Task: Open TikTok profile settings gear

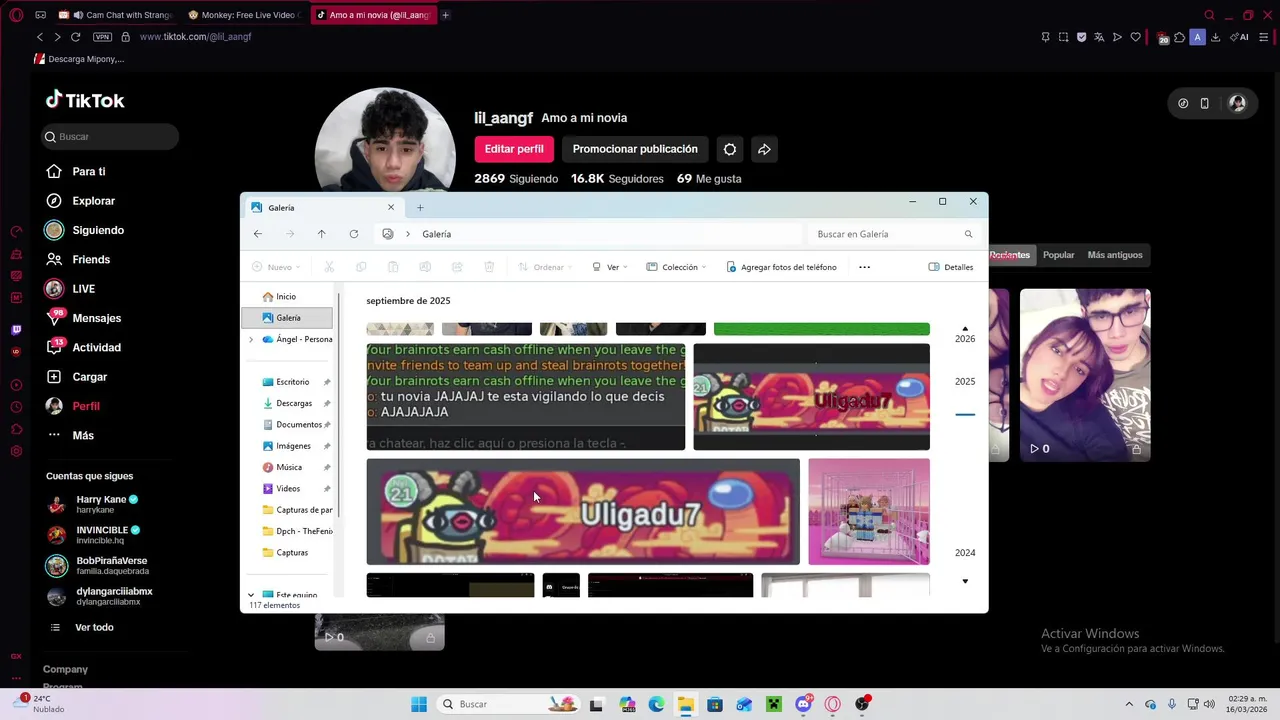Action: click(730, 149)
